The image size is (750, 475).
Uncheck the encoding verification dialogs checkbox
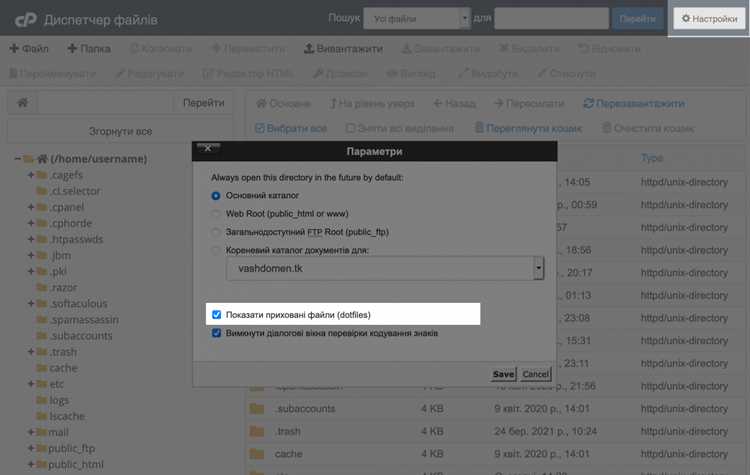pos(216,333)
